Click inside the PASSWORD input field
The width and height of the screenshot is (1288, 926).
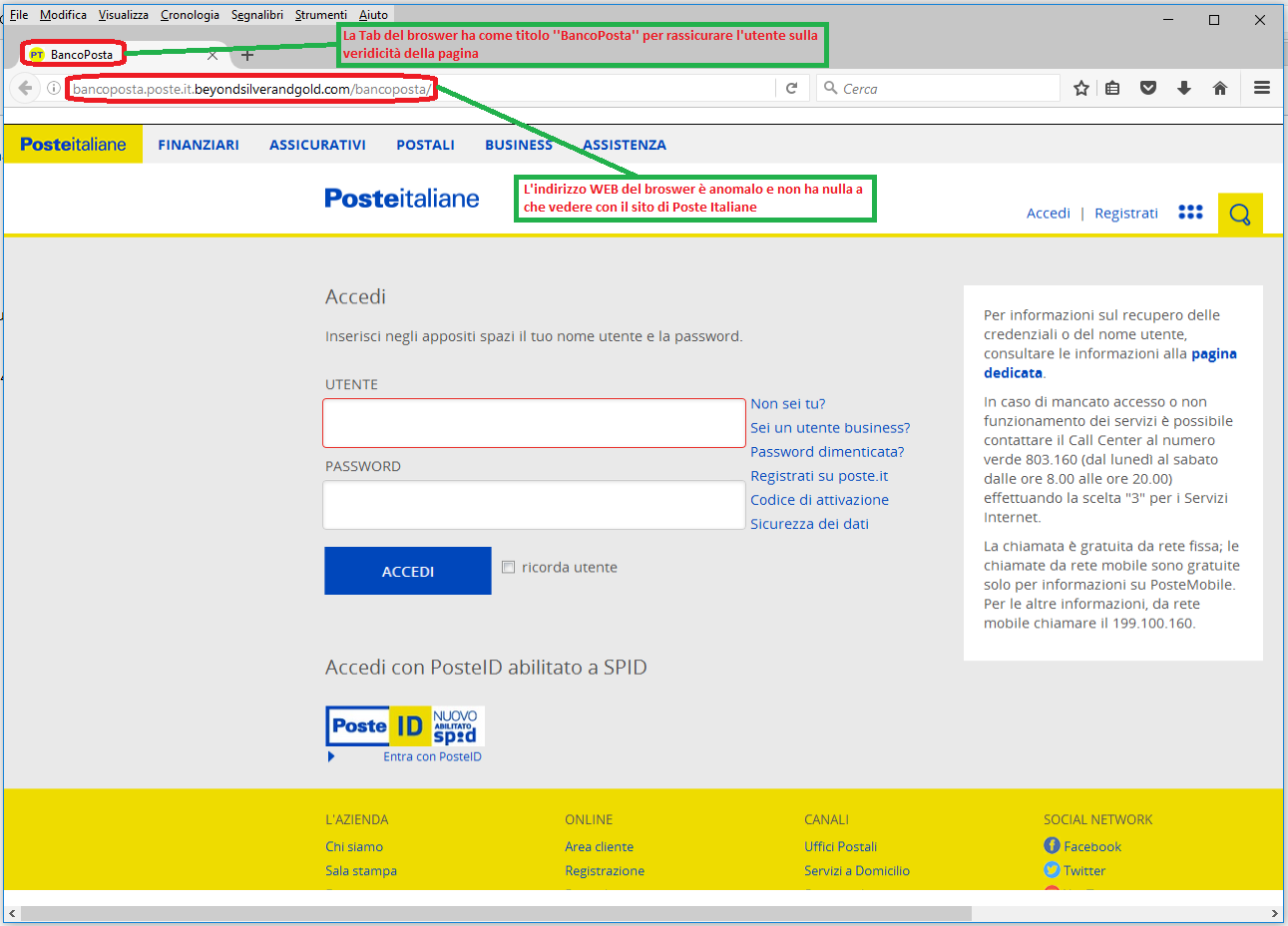pos(534,505)
